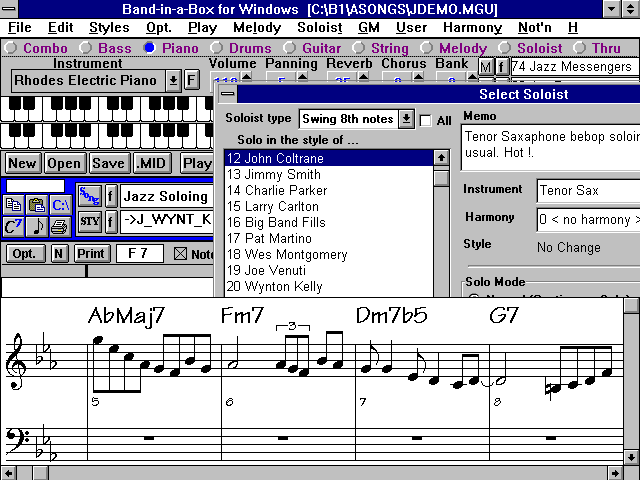Click the paste clipboard icon
The height and width of the screenshot is (480, 640).
(37, 205)
